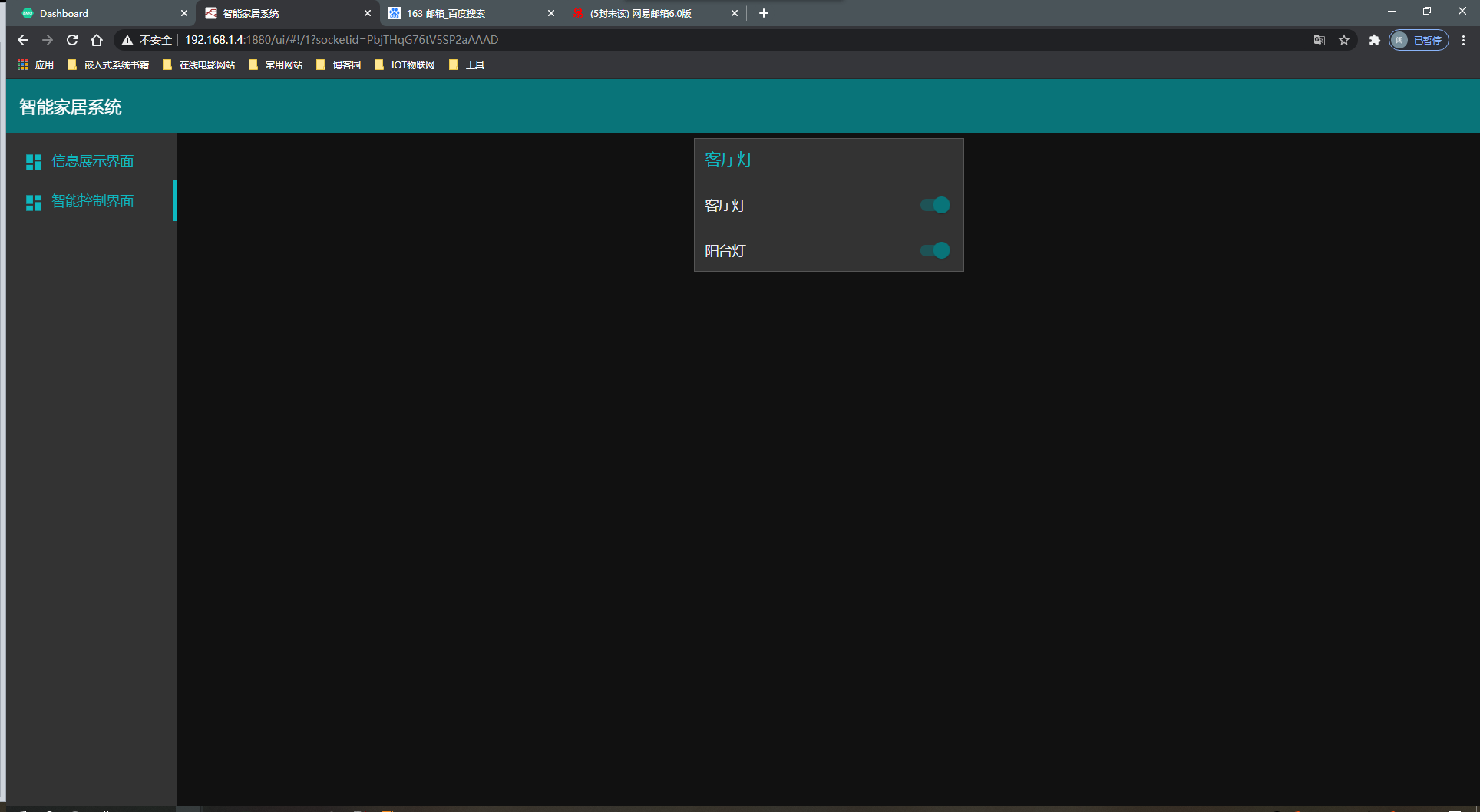1480x812 pixels.
Task: Click the dashboard icon beside 信息展示界面
Action: (34, 162)
